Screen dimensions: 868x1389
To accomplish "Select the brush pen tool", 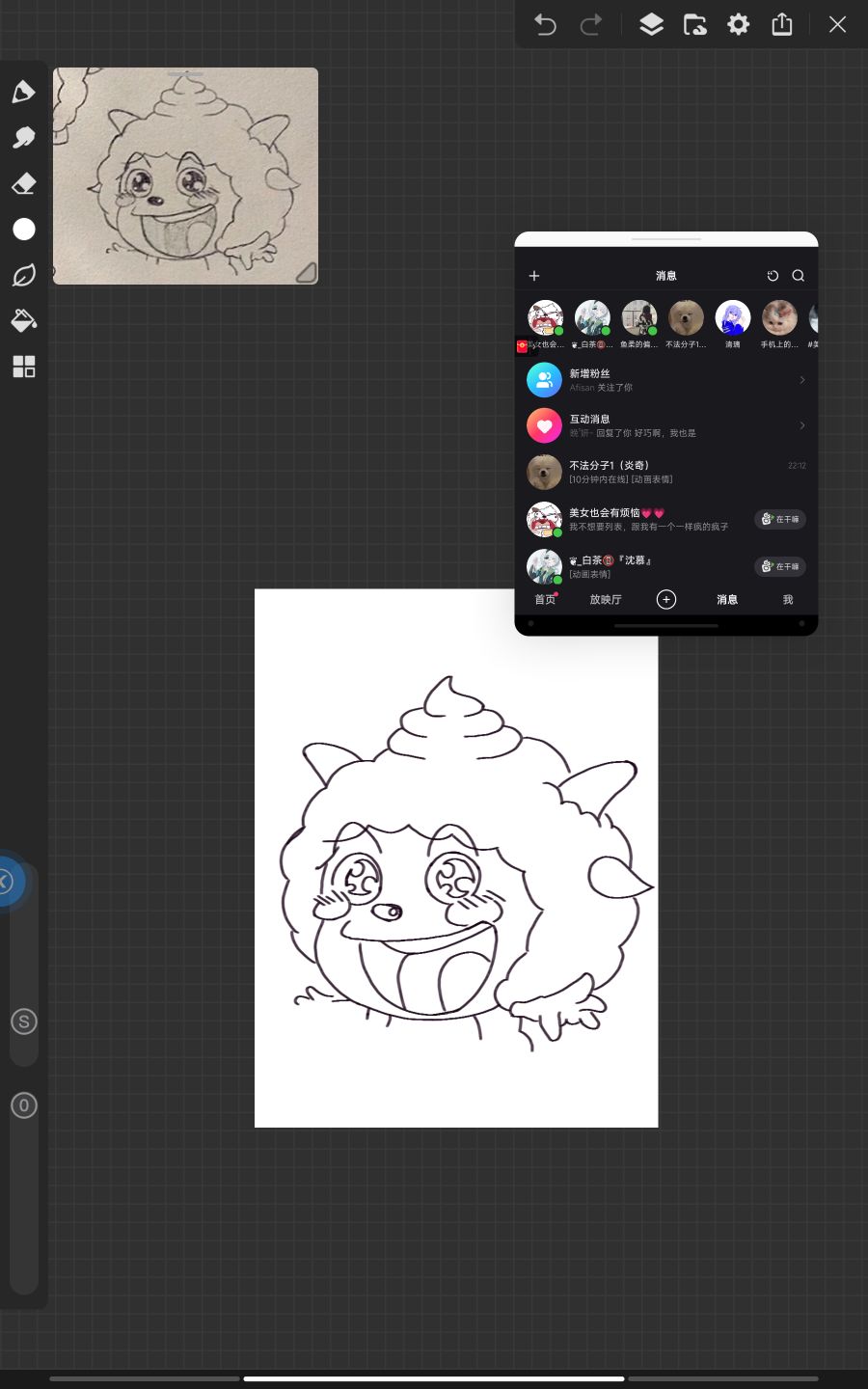I will 24,92.
